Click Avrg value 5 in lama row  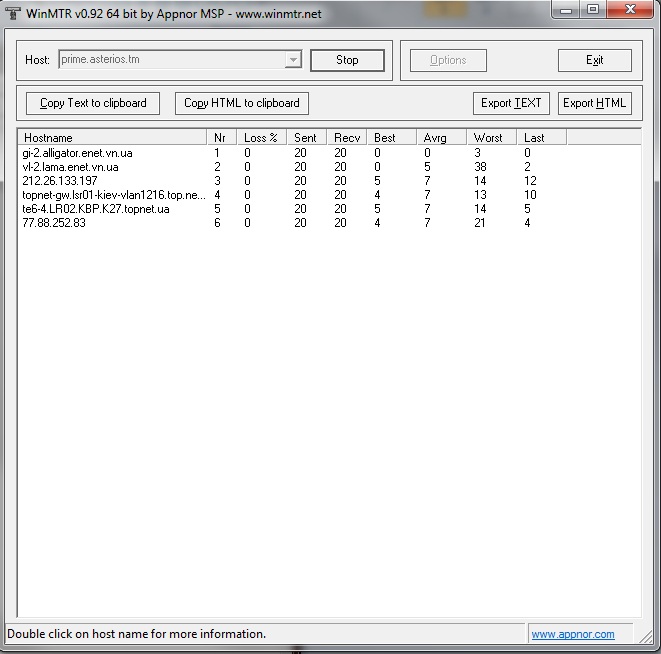427,167
